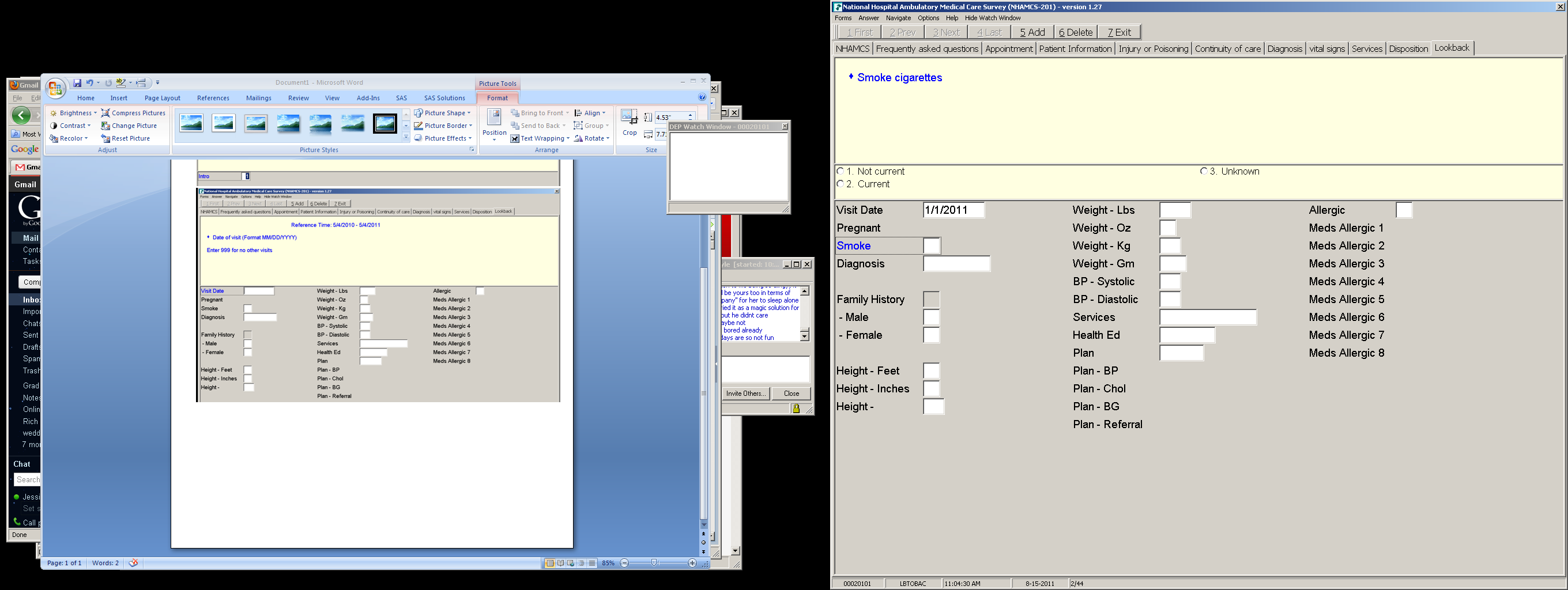Select the '3. Unknown' radio option
Screen dimensions: 1568x590
[x=1204, y=172]
